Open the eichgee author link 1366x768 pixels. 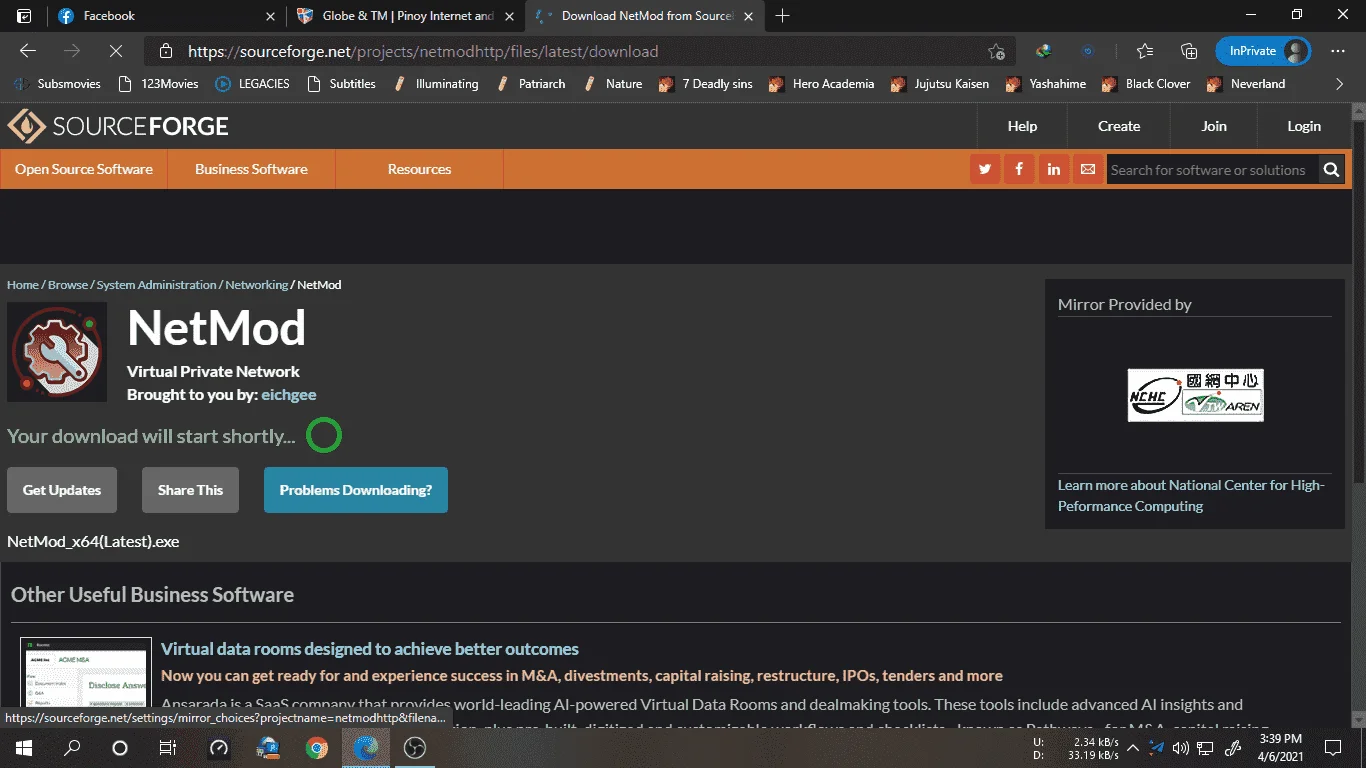click(x=289, y=395)
